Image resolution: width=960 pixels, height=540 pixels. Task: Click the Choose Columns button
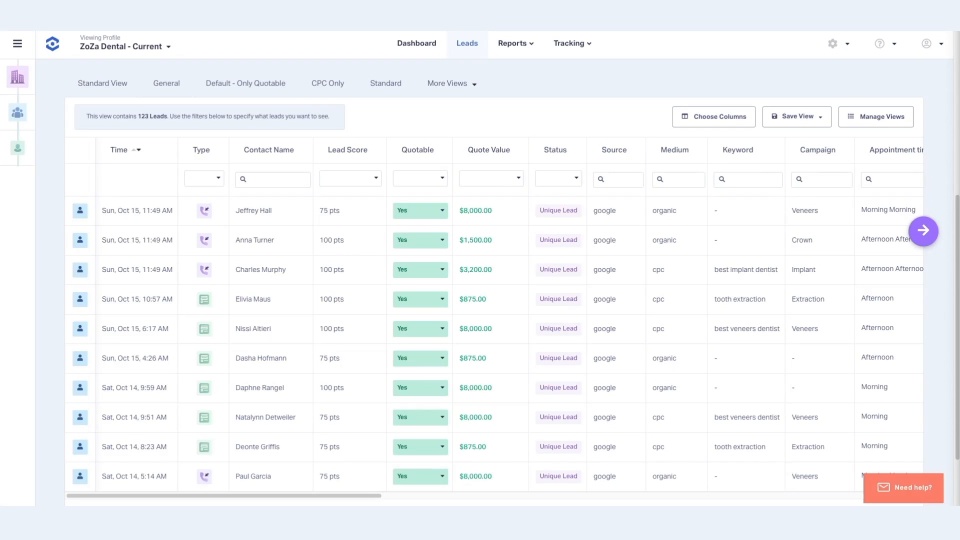click(713, 117)
